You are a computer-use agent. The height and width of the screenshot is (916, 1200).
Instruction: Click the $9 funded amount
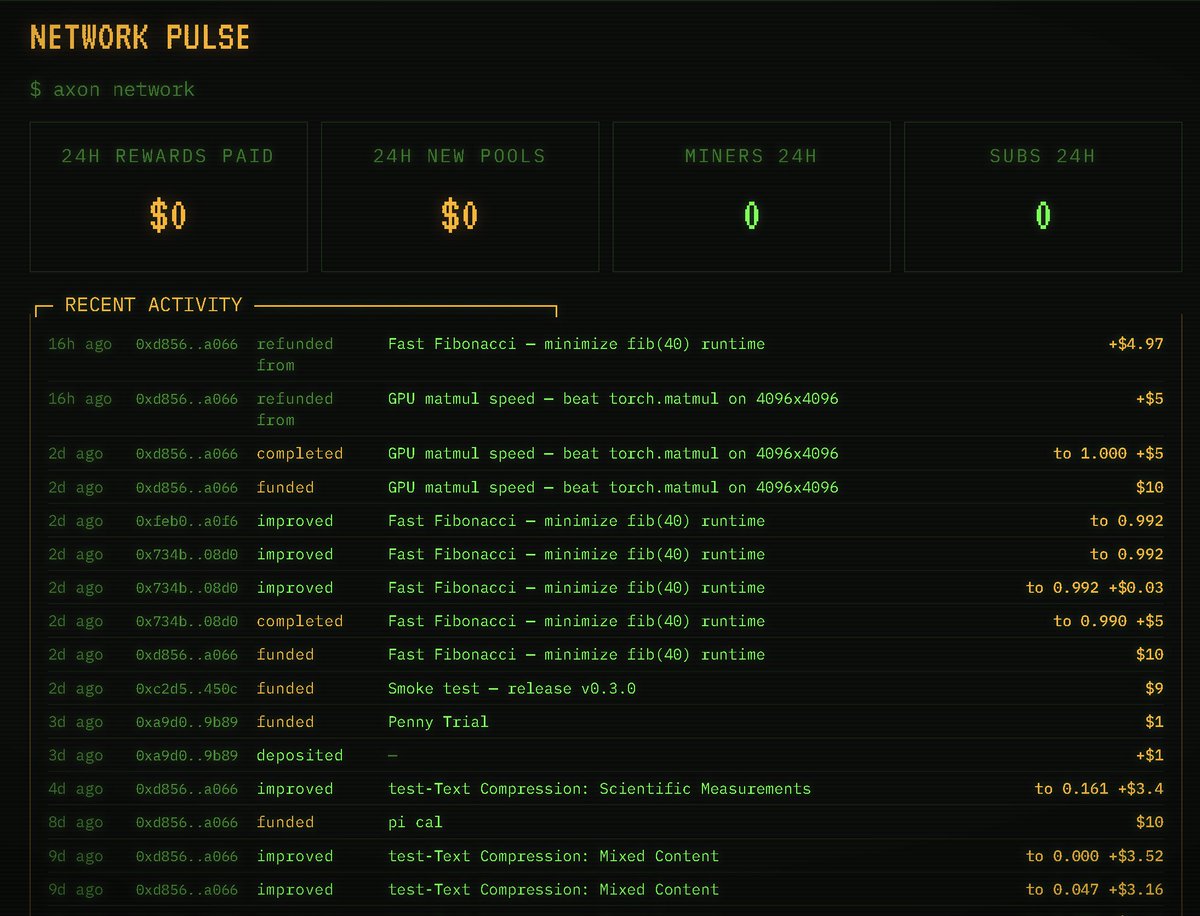click(x=1154, y=689)
